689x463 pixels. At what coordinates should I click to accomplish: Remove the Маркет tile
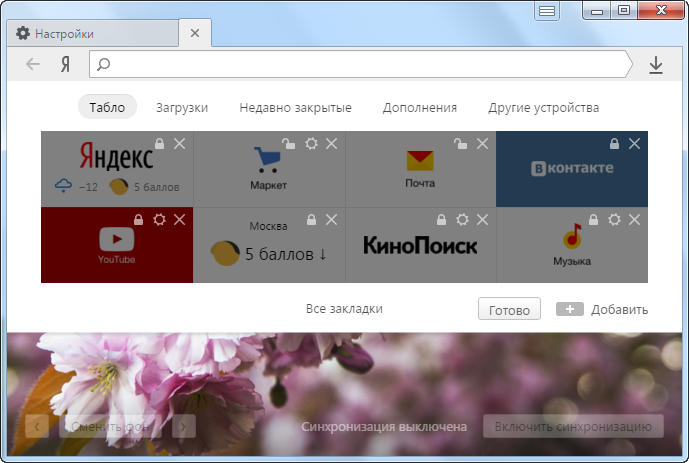(331, 144)
